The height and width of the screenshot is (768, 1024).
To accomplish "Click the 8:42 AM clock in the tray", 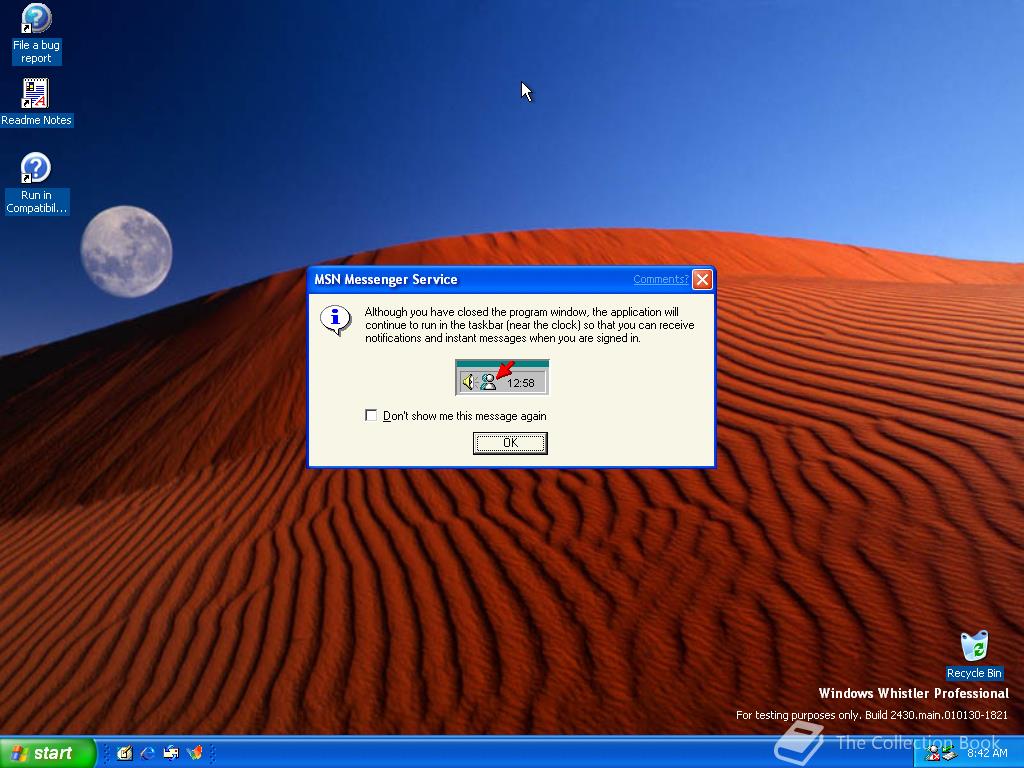I will [988, 753].
